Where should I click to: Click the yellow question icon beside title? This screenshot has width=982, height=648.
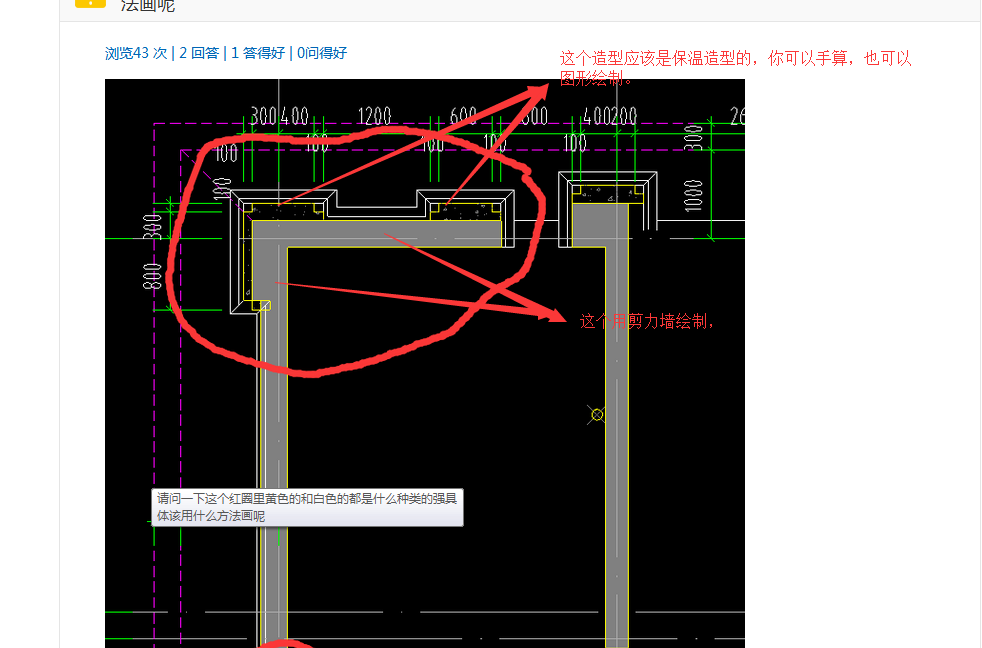click(x=90, y=4)
